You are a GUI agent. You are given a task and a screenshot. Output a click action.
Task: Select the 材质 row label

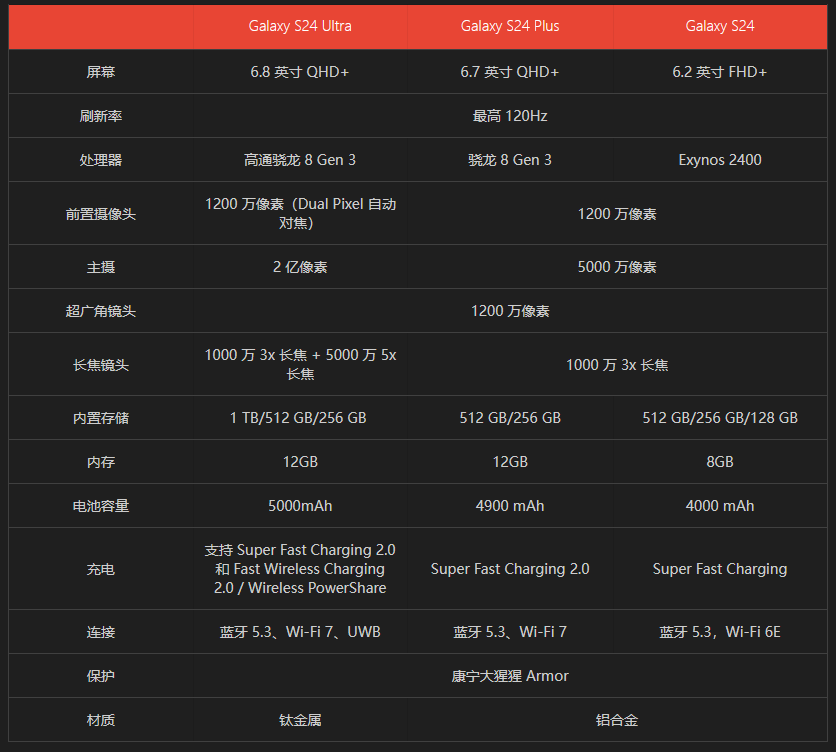pyautogui.click(x=101, y=720)
